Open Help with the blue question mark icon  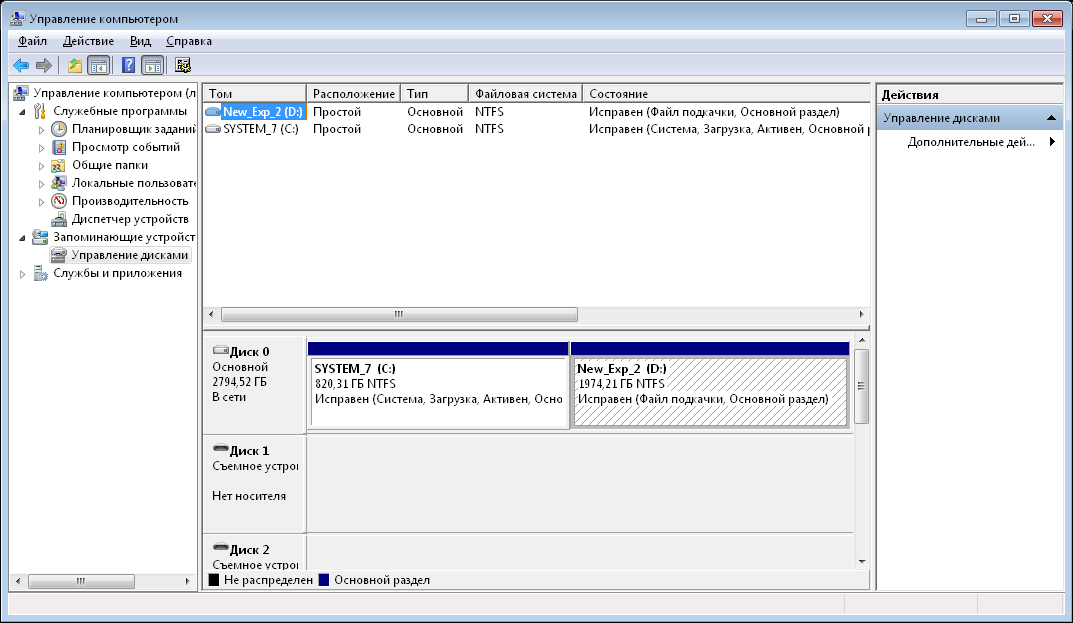(128, 66)
